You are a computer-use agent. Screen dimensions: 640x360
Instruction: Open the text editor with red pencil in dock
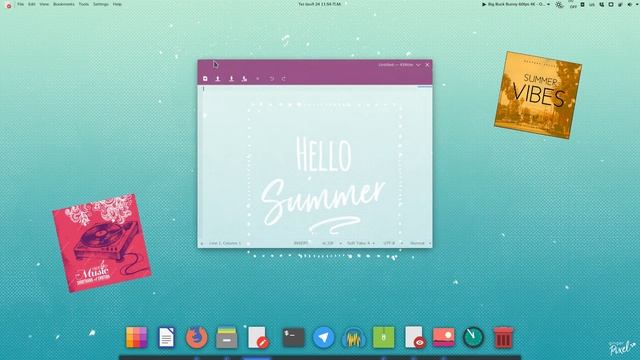click(258, 337)
